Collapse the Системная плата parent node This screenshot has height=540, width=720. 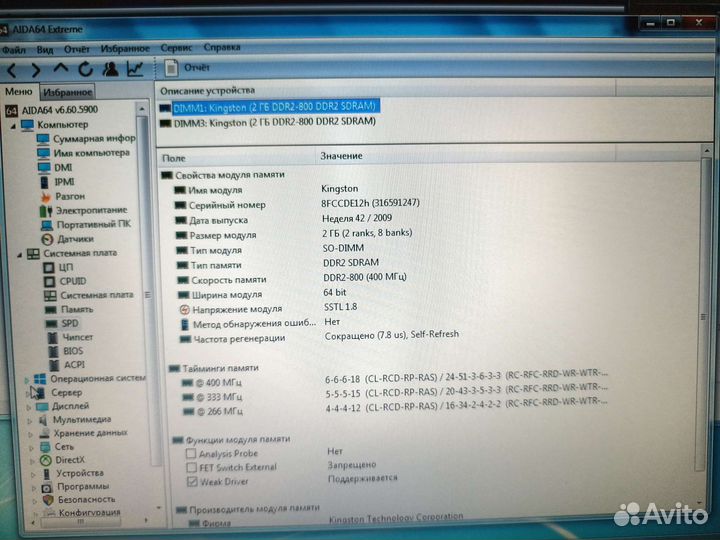(x=19, y=254)
